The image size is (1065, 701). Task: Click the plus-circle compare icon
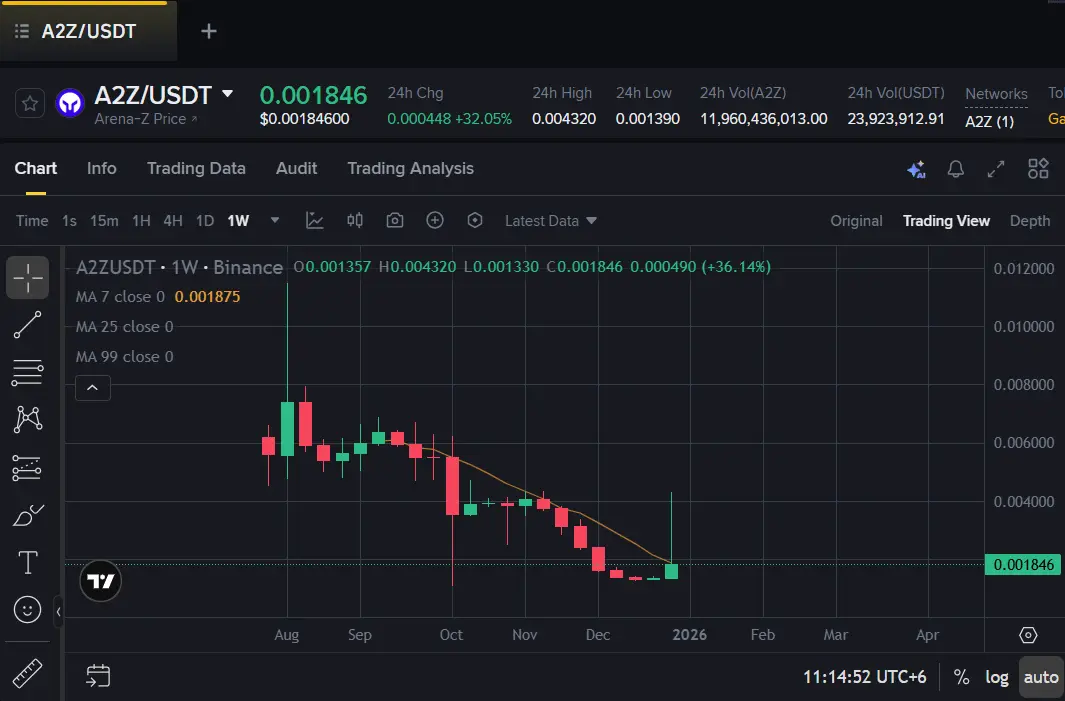[x=435, y=220]
